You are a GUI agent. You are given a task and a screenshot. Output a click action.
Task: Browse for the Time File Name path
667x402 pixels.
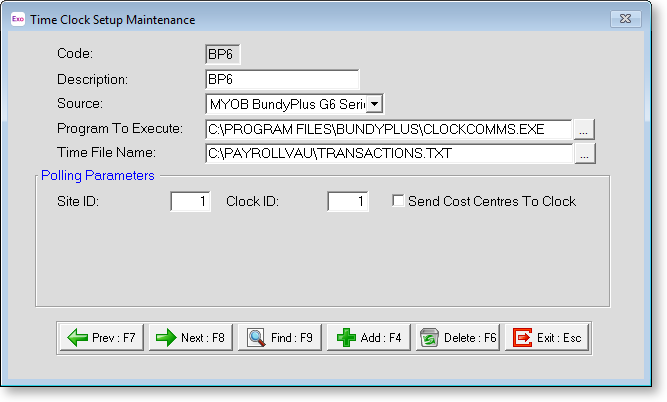point(585,153)
